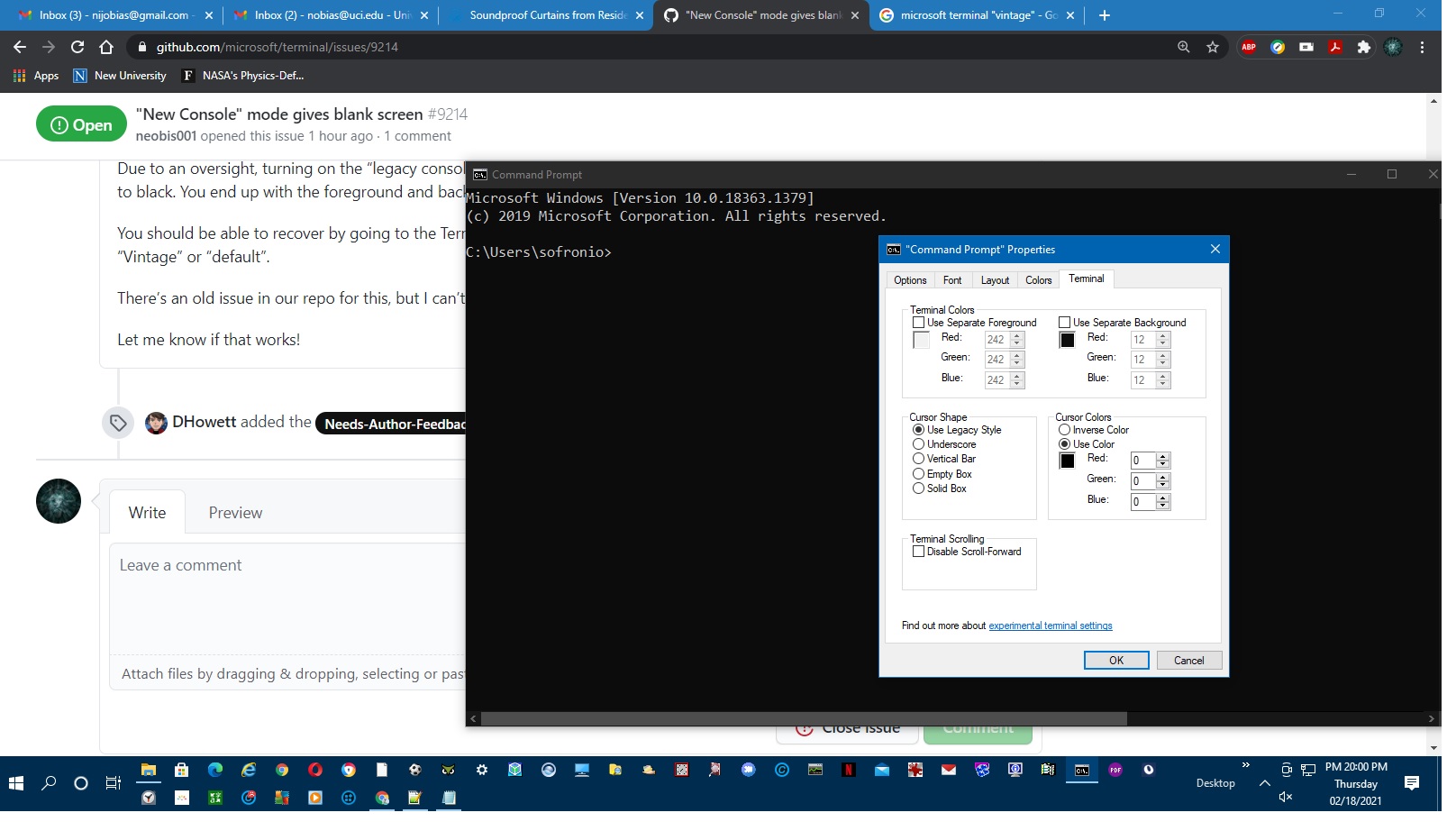
Task: Tick the Use Separate Background checkbox
Action: [x=1064, y=323]
